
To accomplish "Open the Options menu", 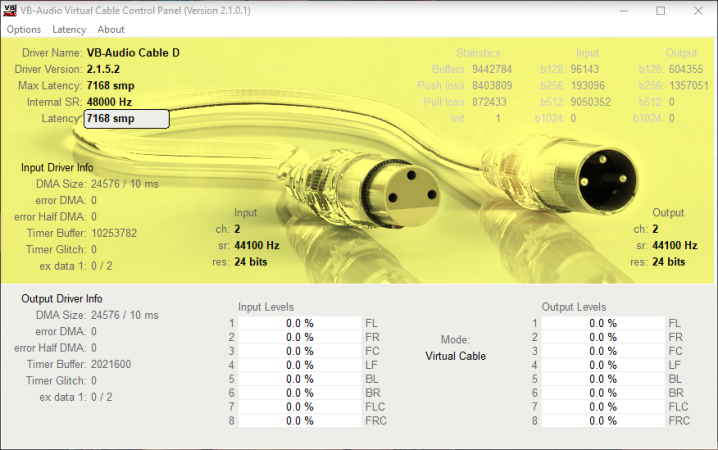I will (24, 30).
